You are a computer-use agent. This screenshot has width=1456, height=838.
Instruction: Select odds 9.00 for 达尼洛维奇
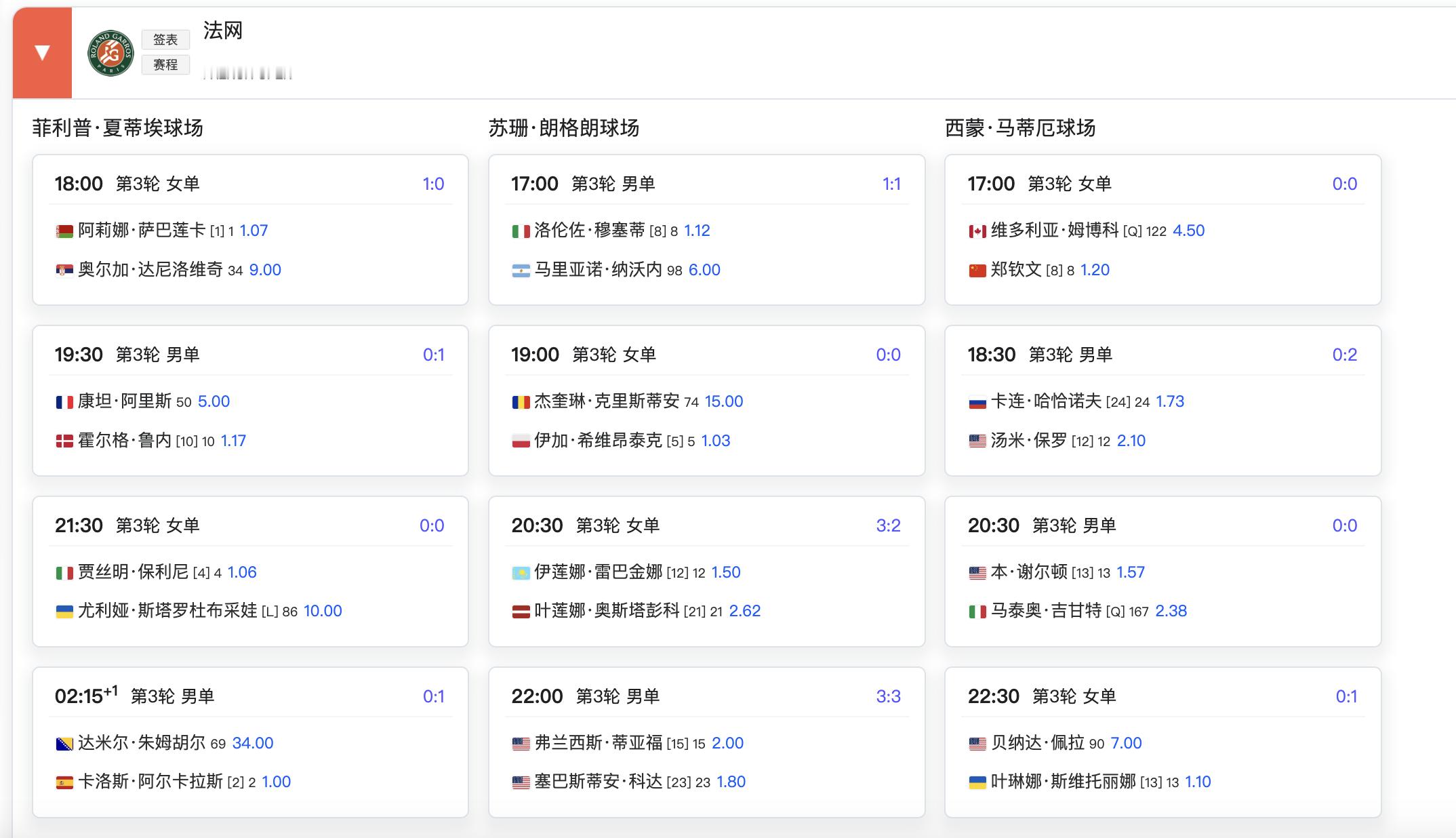(x=265, y=270)
